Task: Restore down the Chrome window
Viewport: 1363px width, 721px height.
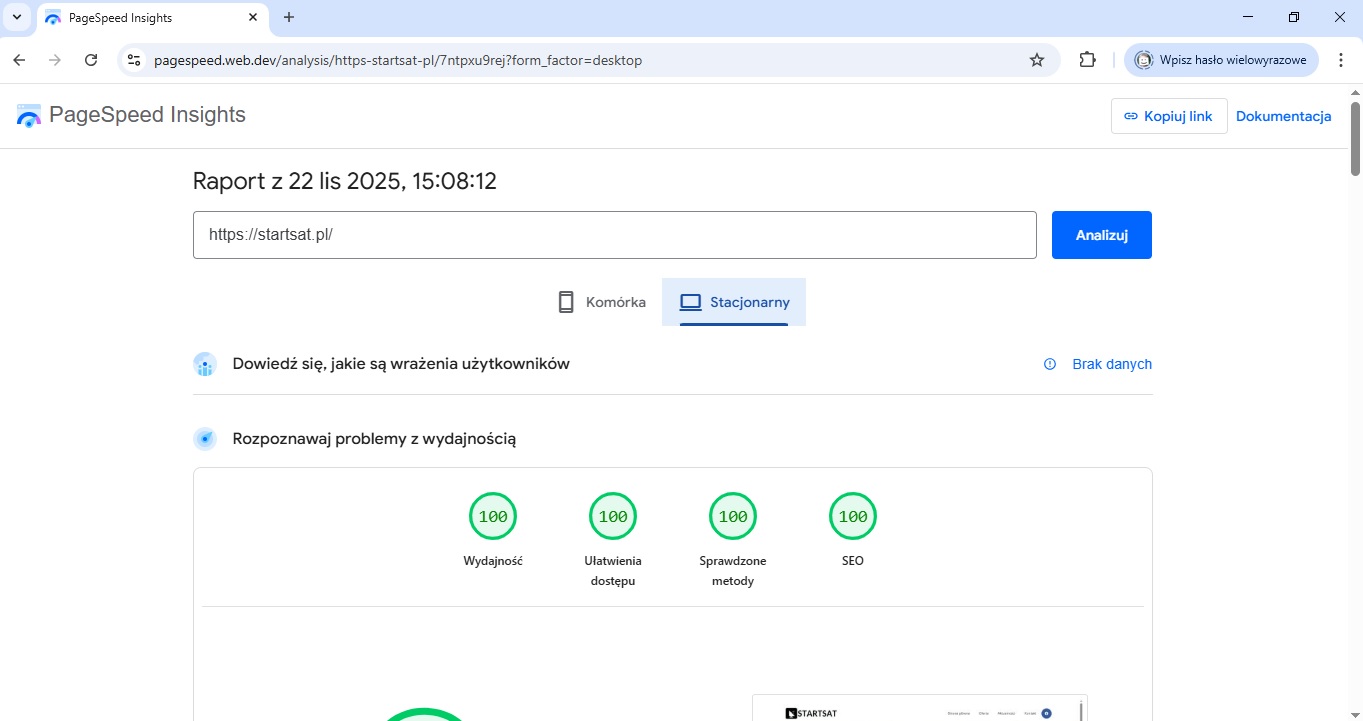Action: point(1294,17)
